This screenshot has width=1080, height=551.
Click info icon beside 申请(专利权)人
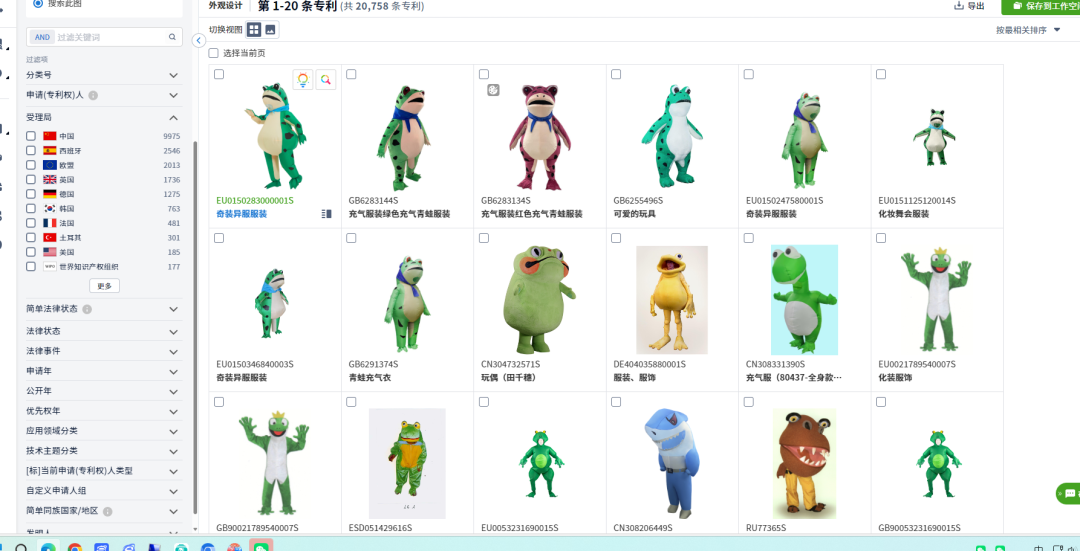(x=93, y=96)
